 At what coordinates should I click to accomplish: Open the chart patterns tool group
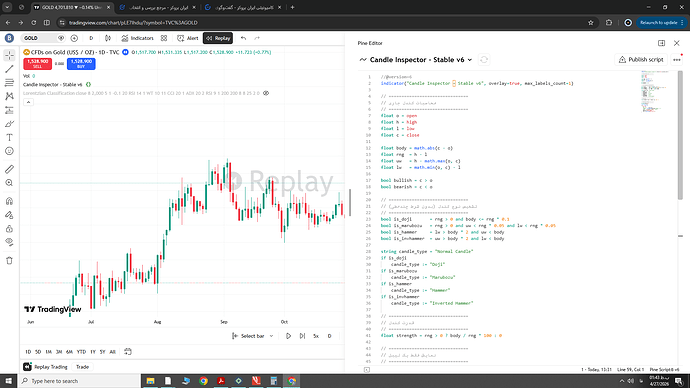pos(9,96)
